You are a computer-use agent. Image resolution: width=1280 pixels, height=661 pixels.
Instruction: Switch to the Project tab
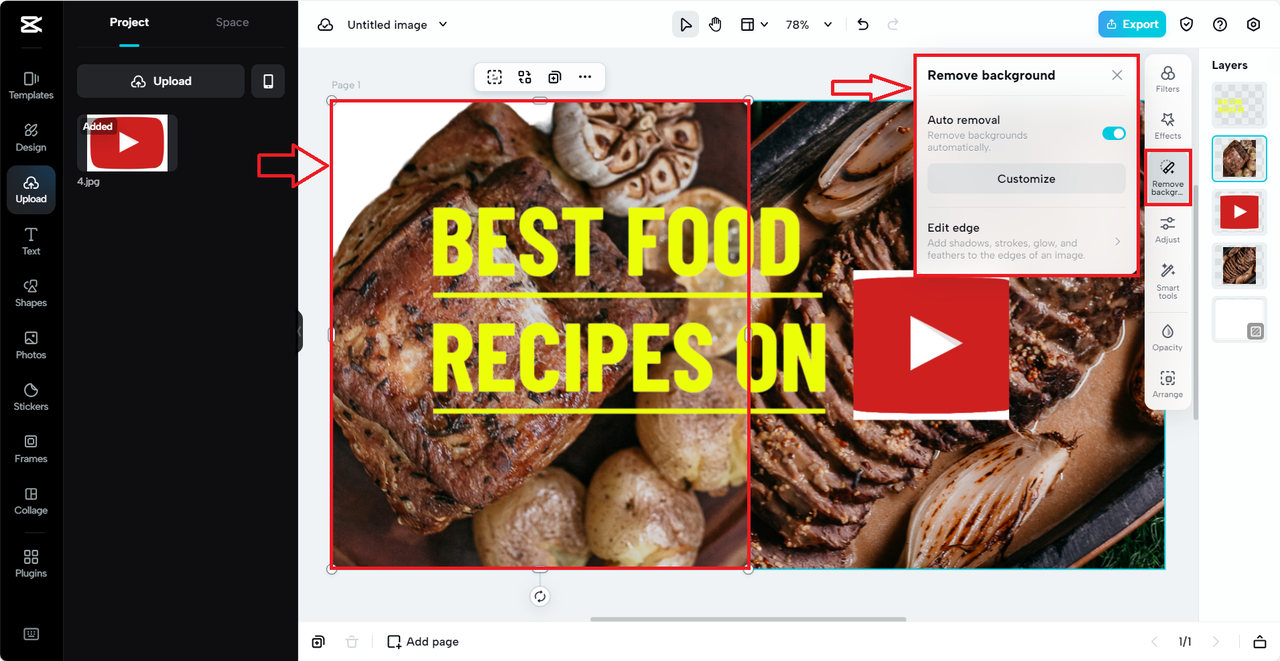[129, 22]
